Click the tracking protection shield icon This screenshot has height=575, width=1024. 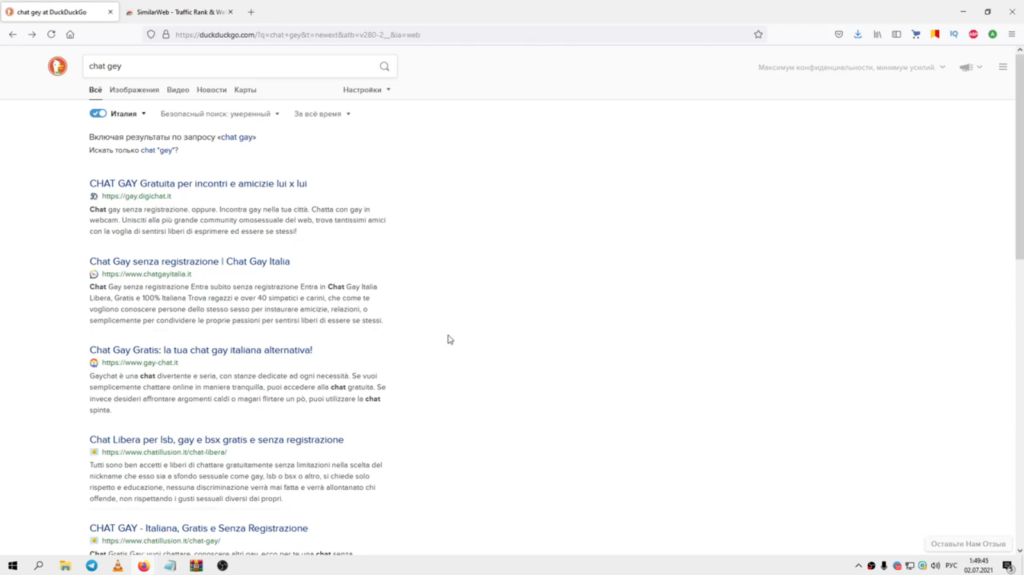pos(151,35)
